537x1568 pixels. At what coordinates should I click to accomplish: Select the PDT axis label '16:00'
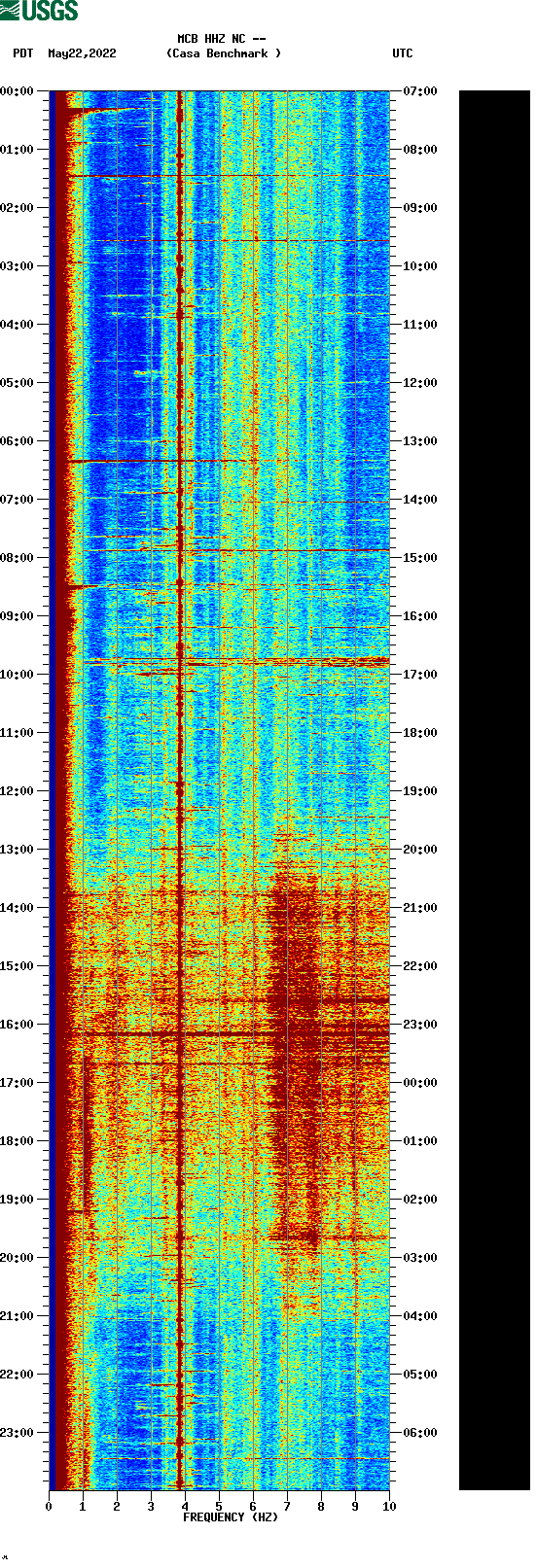(x=18, y=1025)
